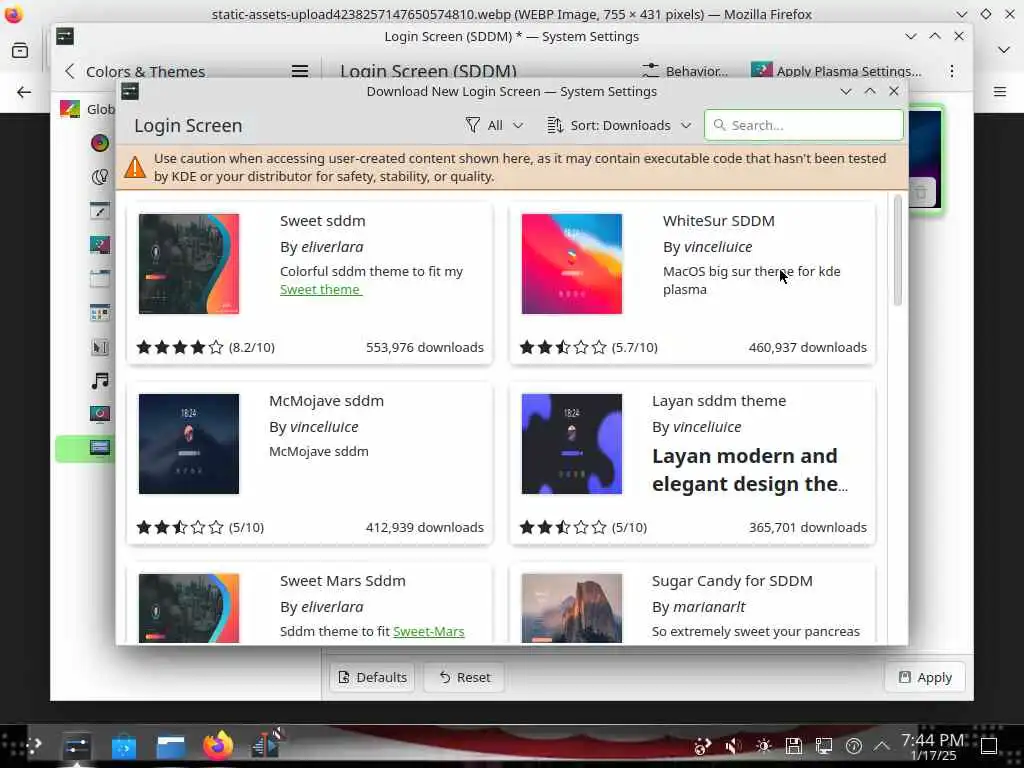Open the Sweet sddm theme thumbnail
The width and height of the screenshot is (1024, 768).
[189, 264]
